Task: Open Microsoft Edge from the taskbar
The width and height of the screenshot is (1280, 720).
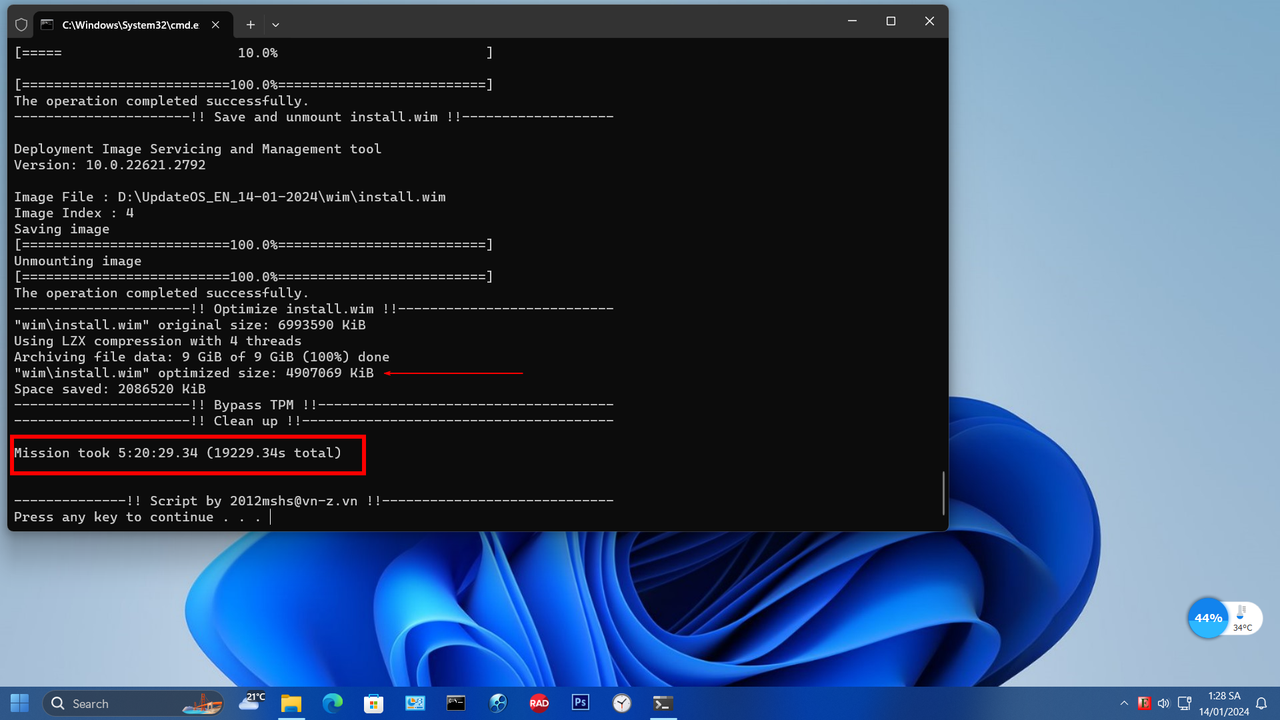Action: pos(331,703)
